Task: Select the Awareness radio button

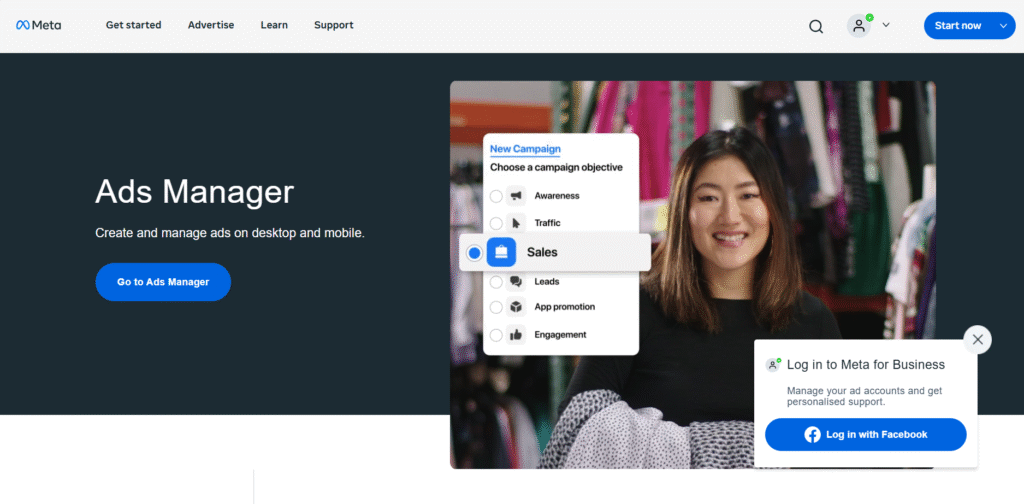Action: pos(496,196)
